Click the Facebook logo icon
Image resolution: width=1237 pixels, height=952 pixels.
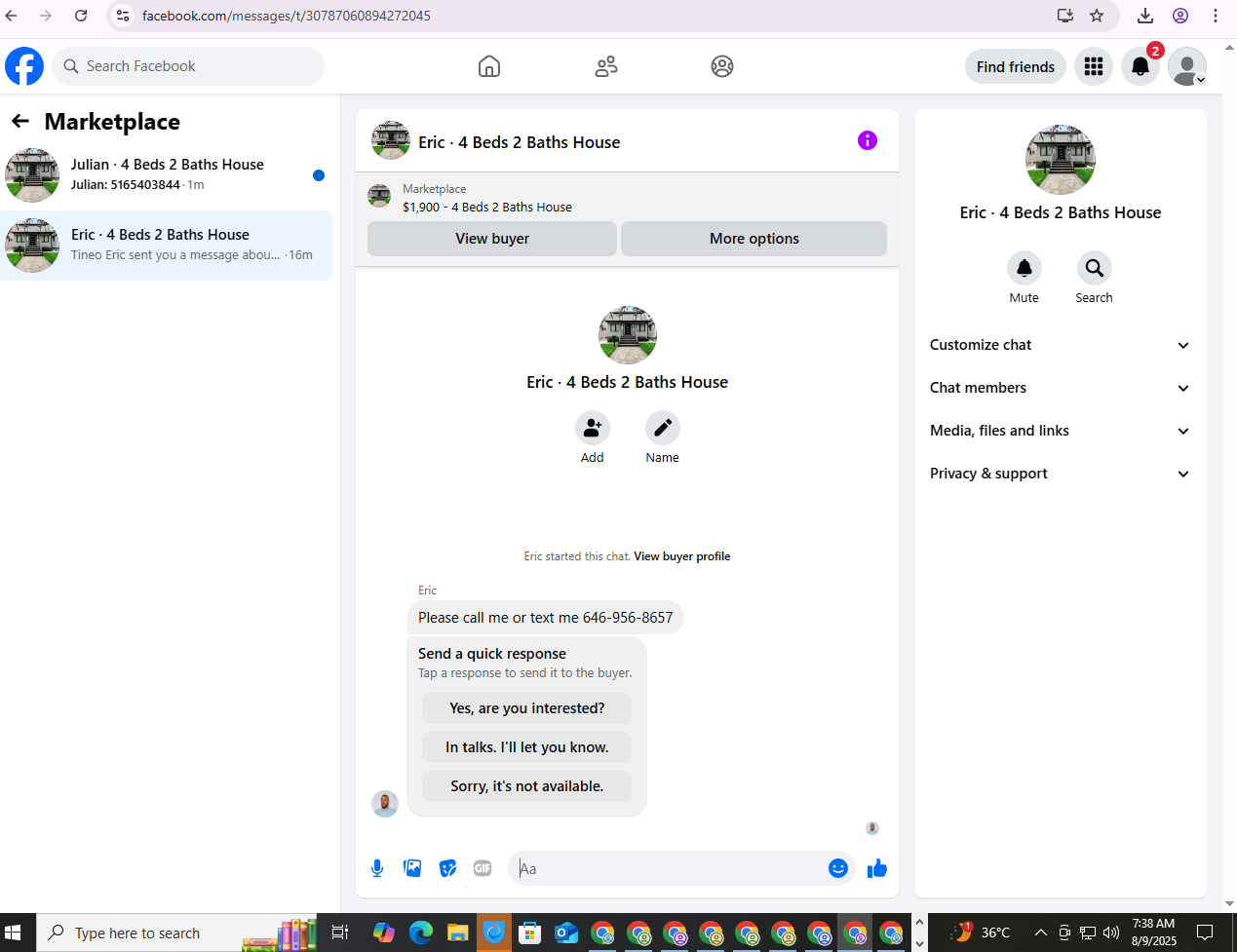click(x=24, y=66)
